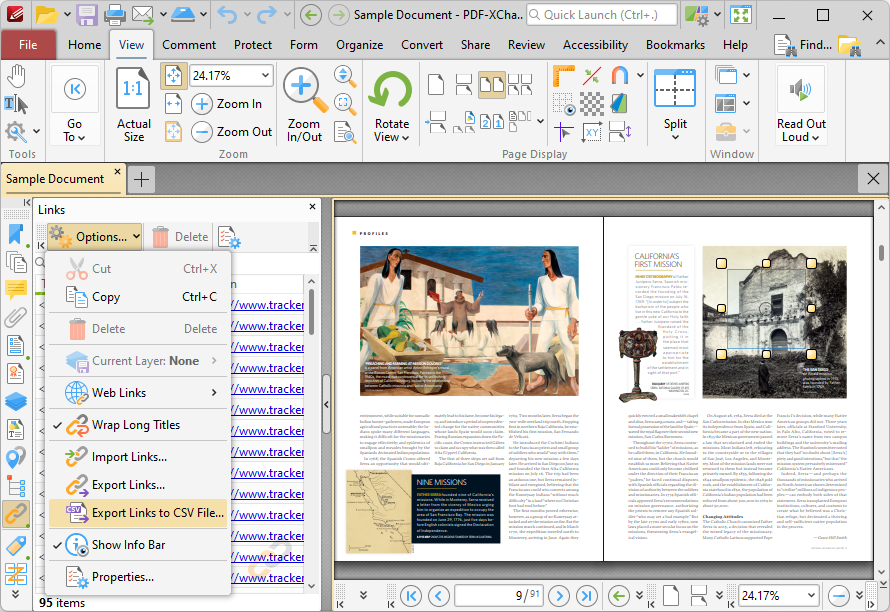Click the Fit Width zoom icon
The width and height of the screenshot is (890, 612).
coord(173,104)
